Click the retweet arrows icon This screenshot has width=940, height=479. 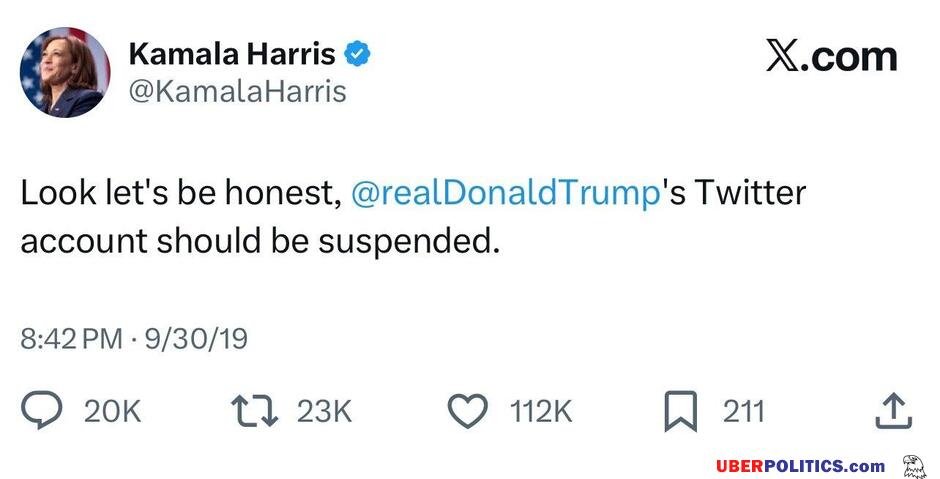point(254,411)
